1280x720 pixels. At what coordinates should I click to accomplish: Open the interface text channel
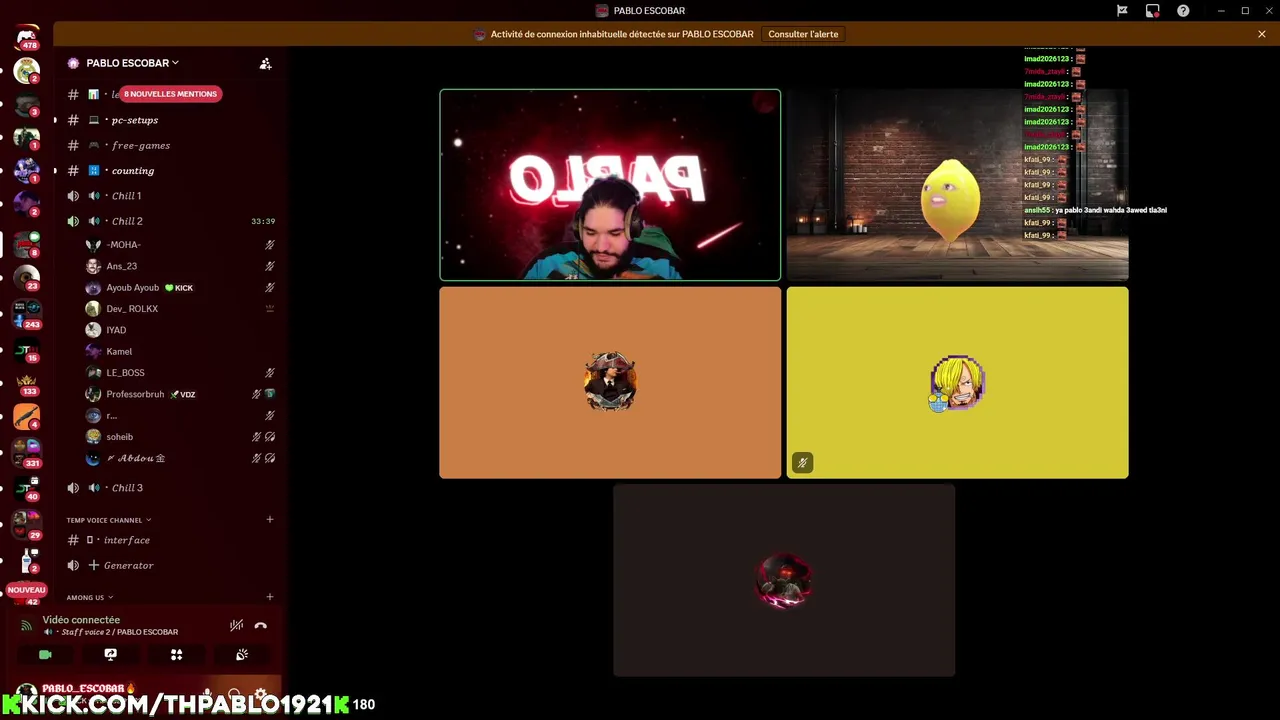pos(168,540)
